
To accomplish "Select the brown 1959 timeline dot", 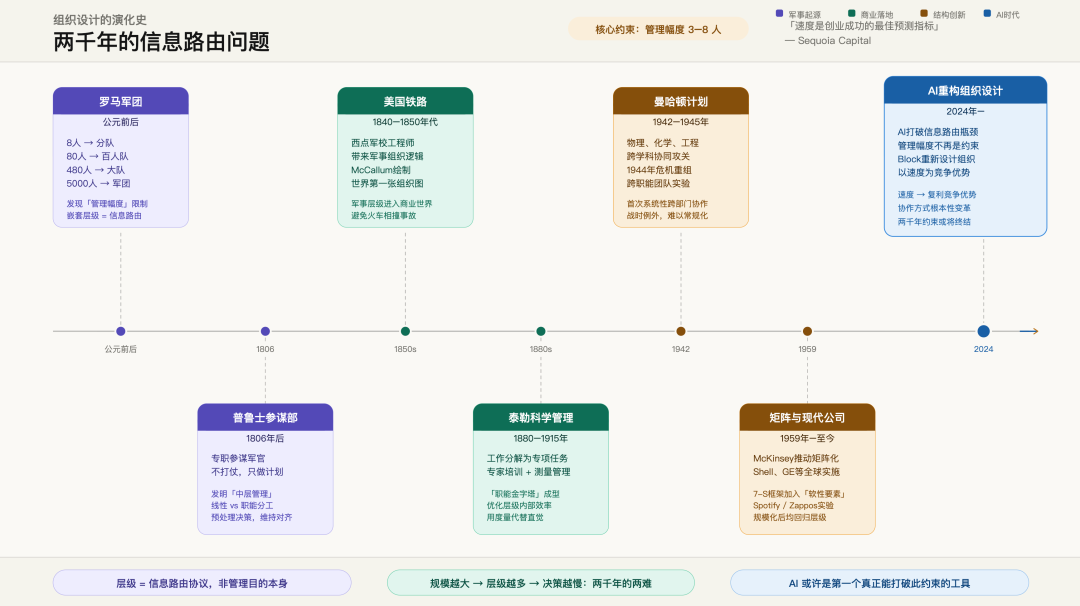I will tap(807, 330).
